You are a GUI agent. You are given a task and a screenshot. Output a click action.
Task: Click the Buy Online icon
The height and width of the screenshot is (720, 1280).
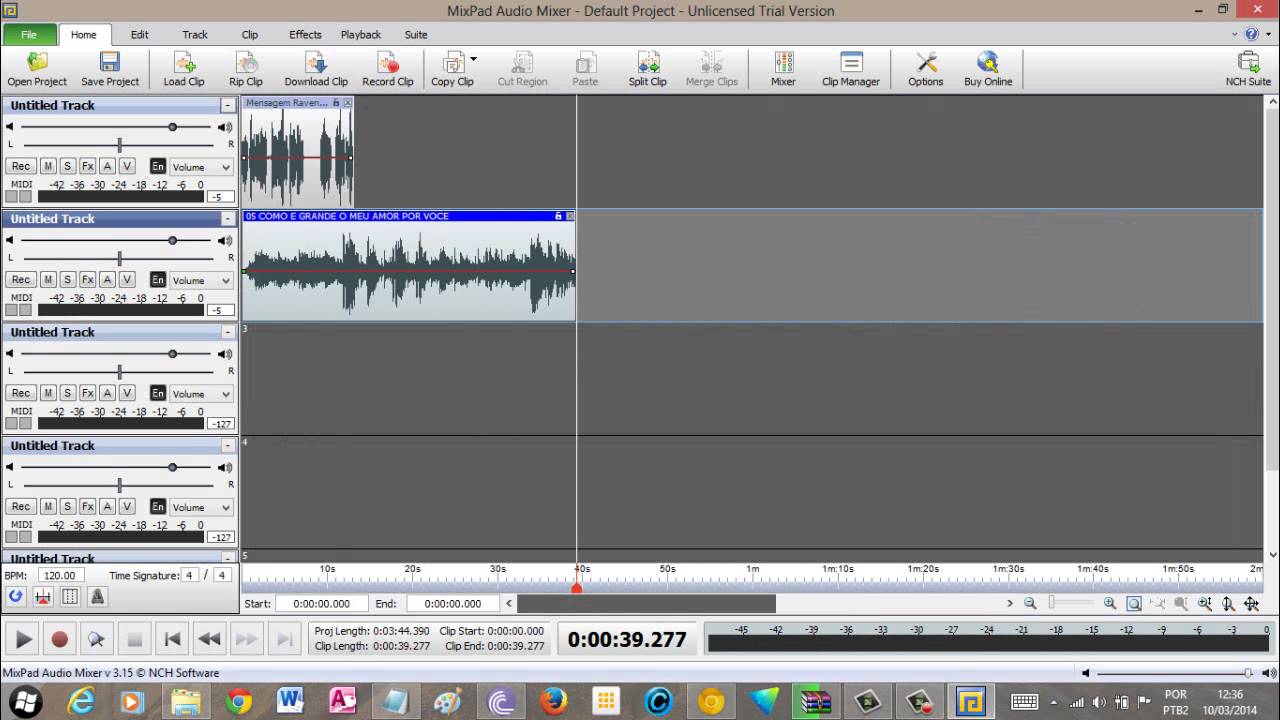click(x=988, y=69)
